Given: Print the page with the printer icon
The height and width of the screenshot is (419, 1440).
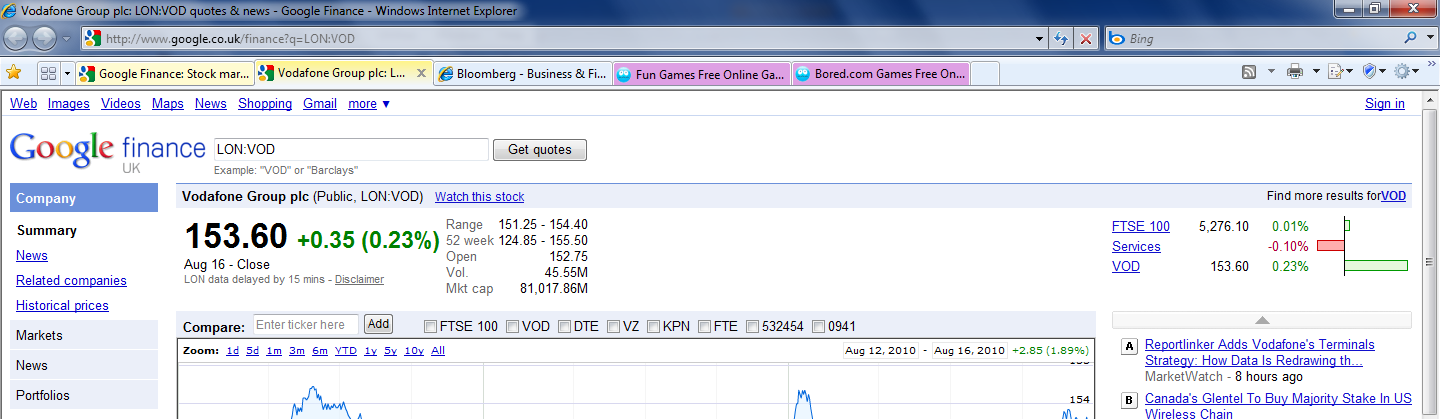Looking at the screenshot, I should click(1295, 72).
